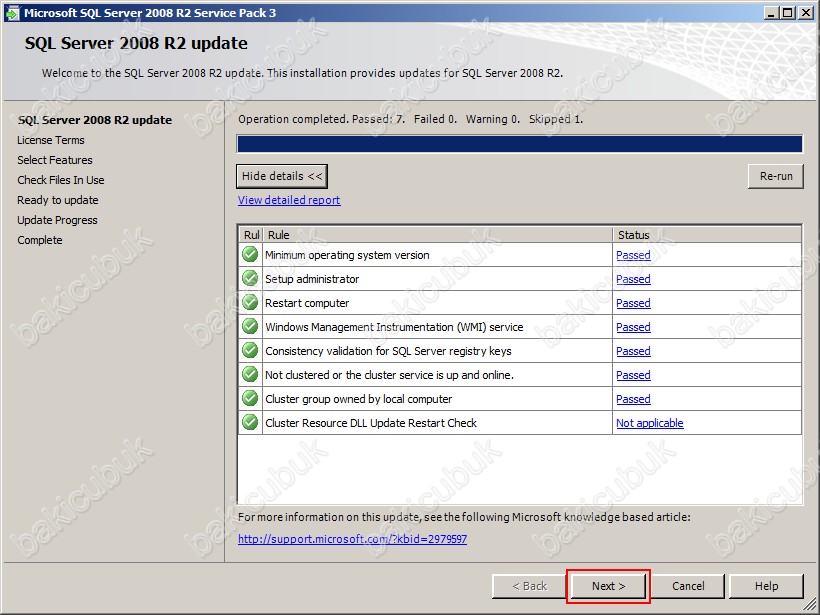Screen dimensions: 820x615
Task: Click the 'Restart computer' rule text
Action: click(x=307, y=303)
